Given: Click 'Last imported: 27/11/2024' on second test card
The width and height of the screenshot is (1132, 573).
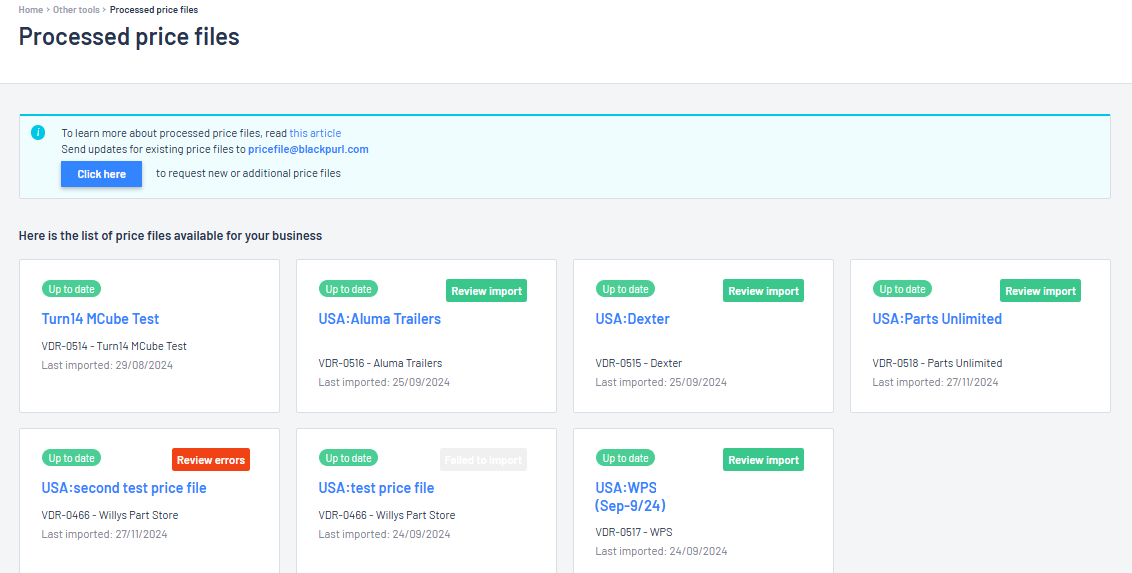Looking at the screenshot, I should (105, 534).
